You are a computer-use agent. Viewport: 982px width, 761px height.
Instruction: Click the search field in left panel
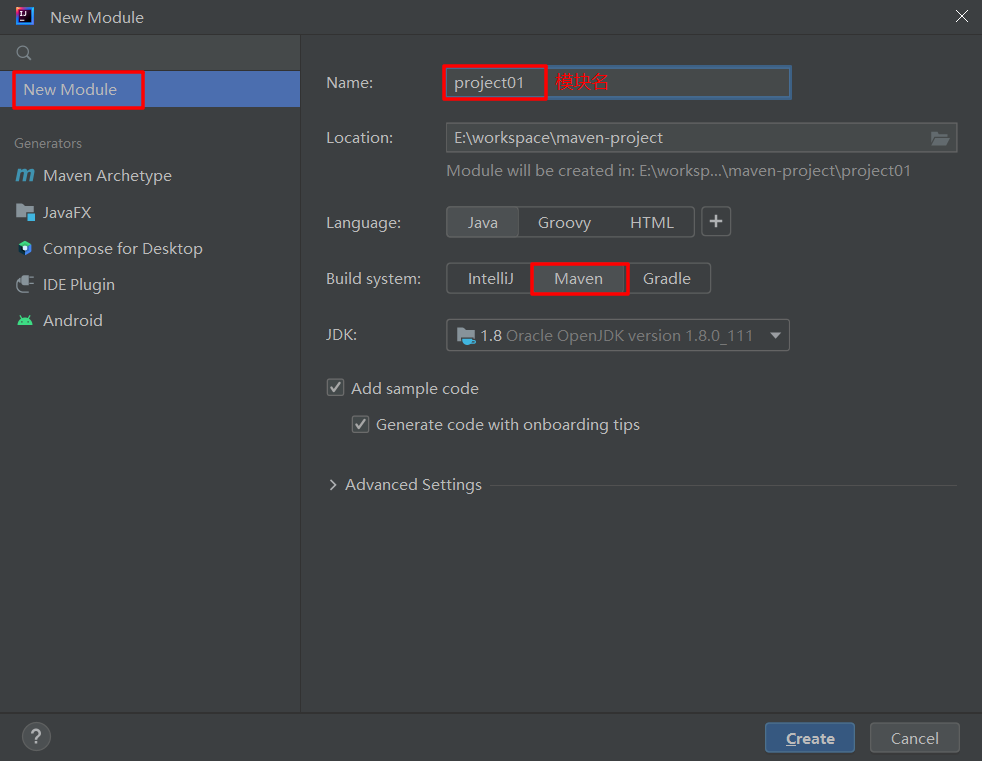click(150, 53)
